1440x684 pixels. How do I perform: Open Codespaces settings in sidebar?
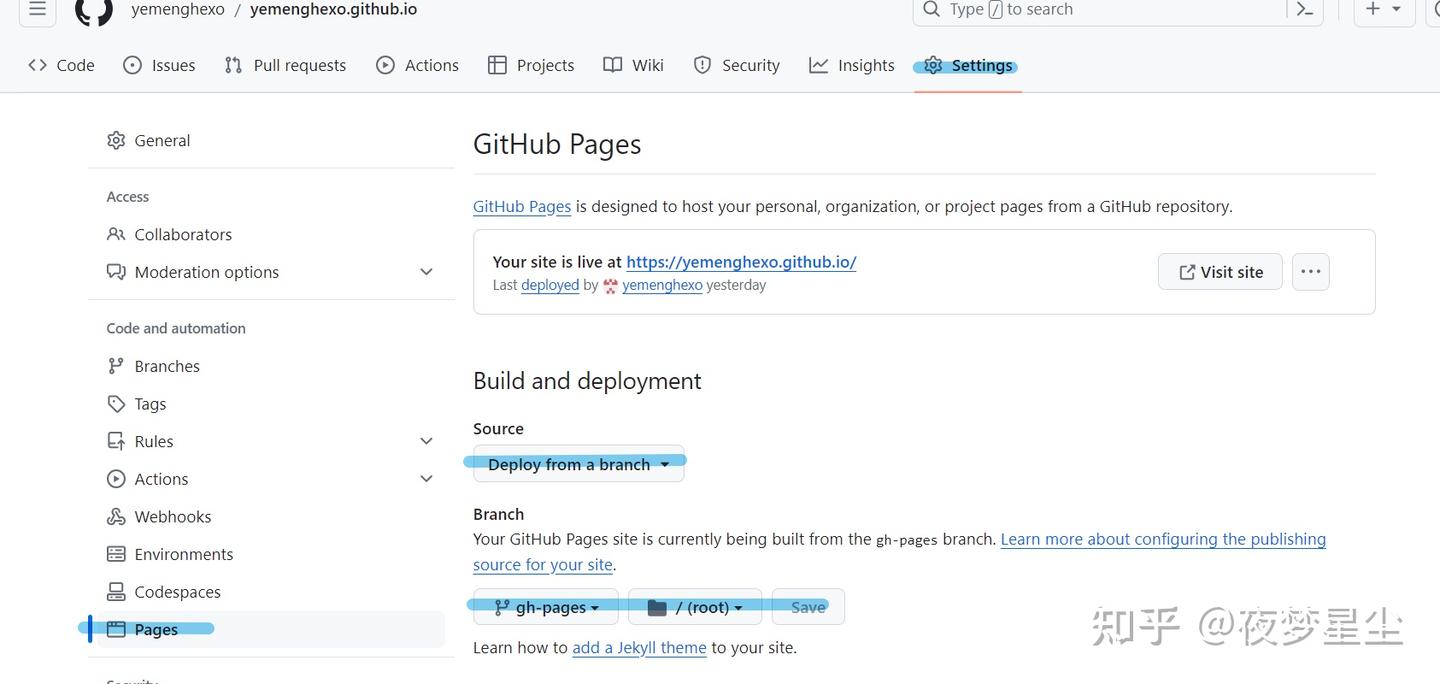(x=177, y=592)
